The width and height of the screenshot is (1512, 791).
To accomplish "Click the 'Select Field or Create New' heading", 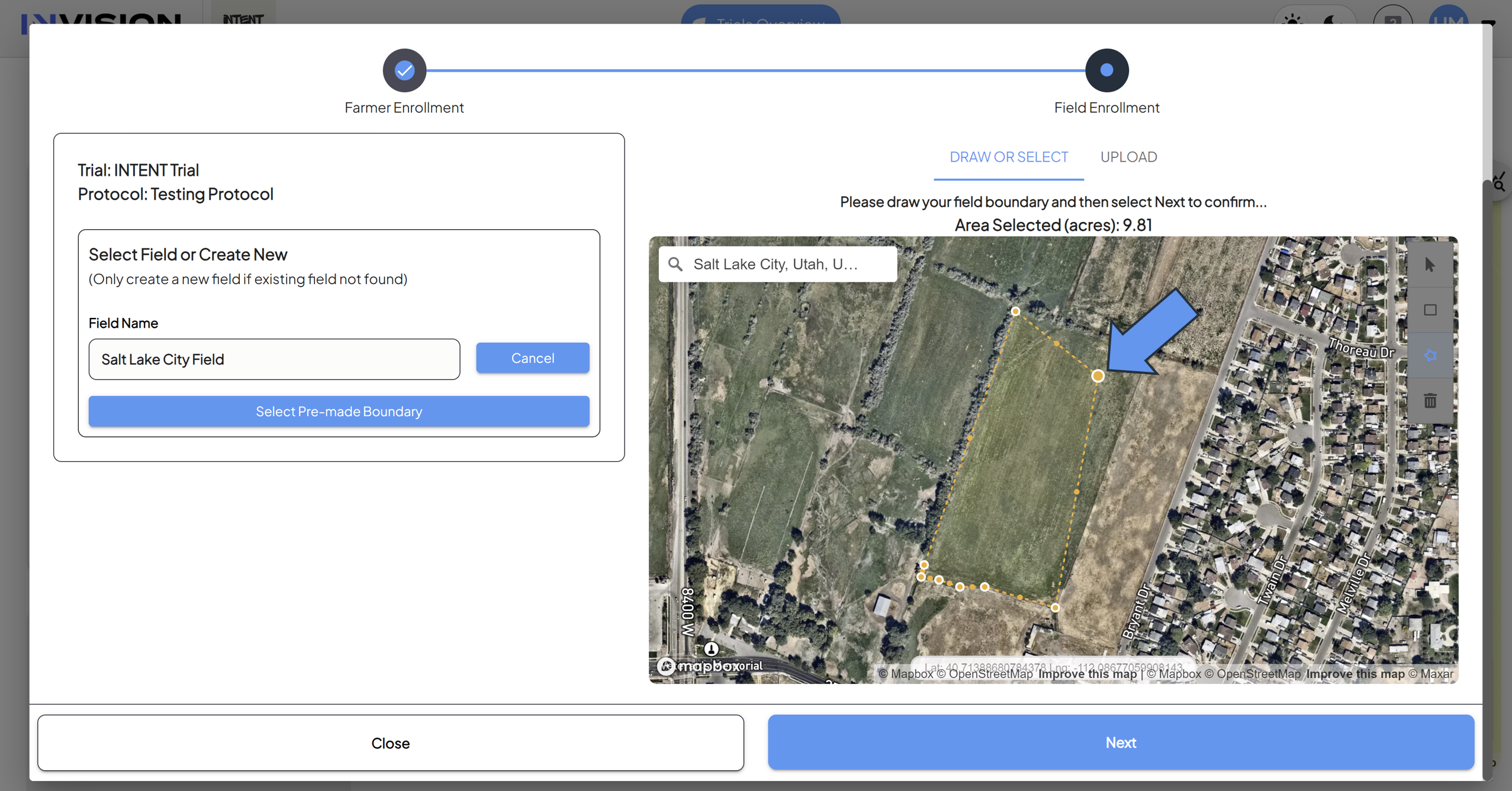I will pyautogui.click(x=188, y=255).
